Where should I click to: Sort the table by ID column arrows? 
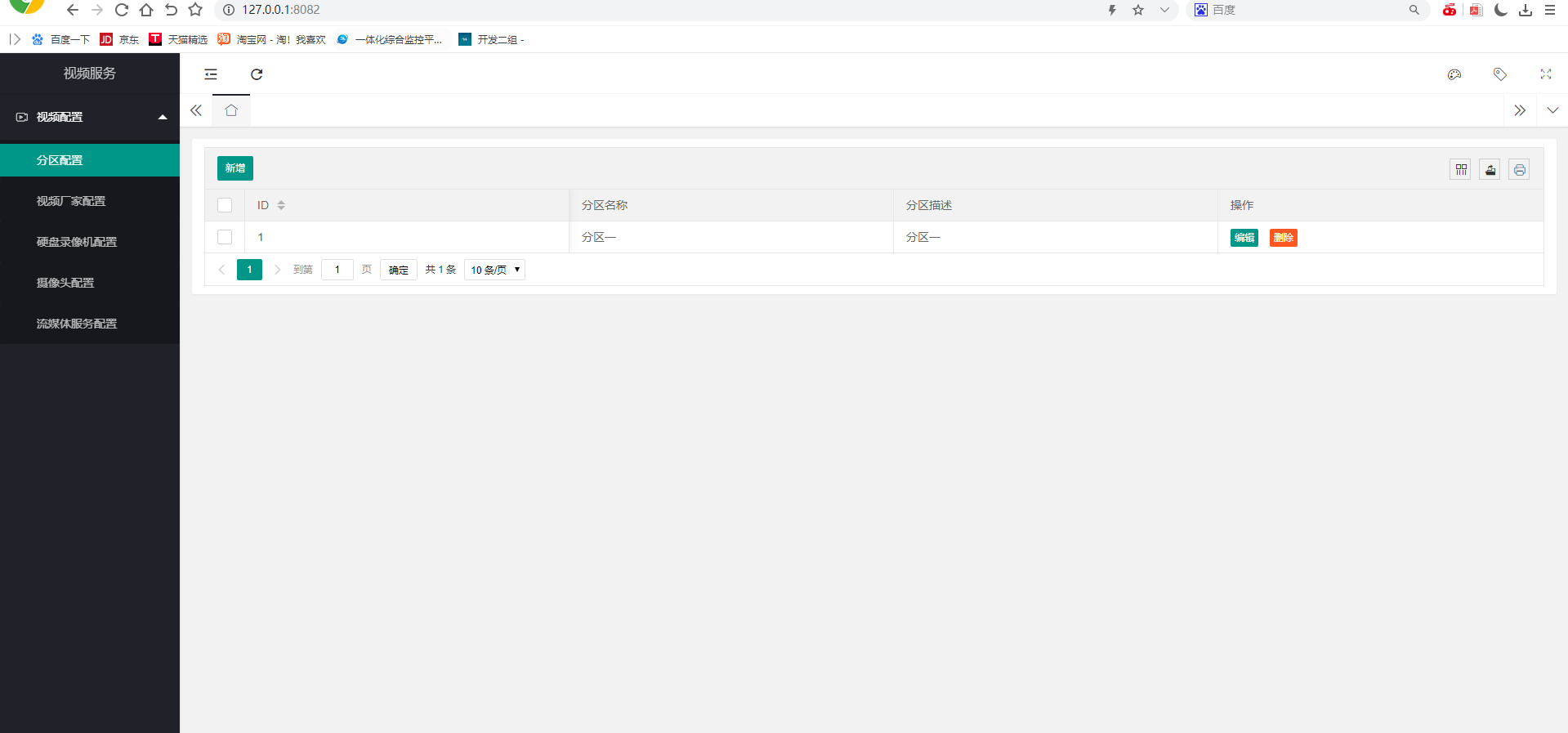(281, 205)
